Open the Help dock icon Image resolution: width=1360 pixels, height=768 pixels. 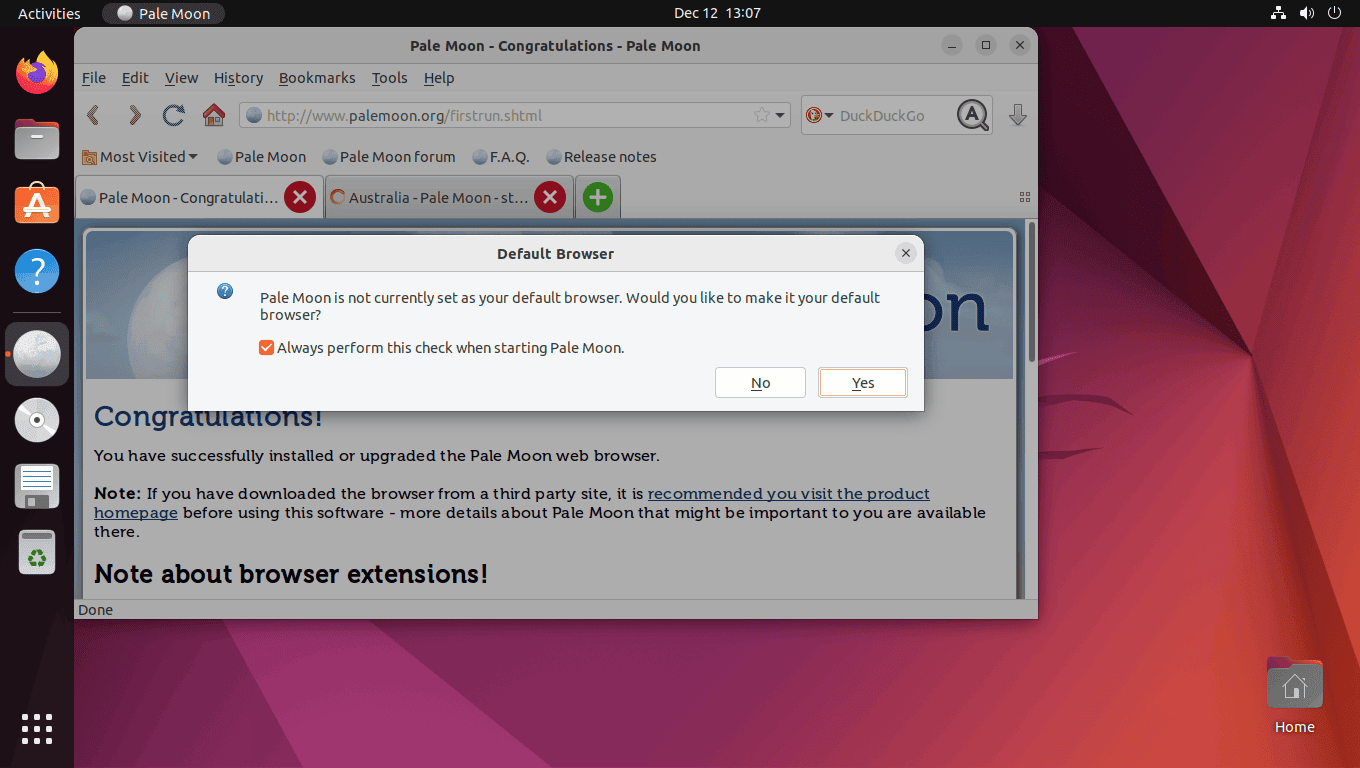pyautogui.click(x=37, y=271)
